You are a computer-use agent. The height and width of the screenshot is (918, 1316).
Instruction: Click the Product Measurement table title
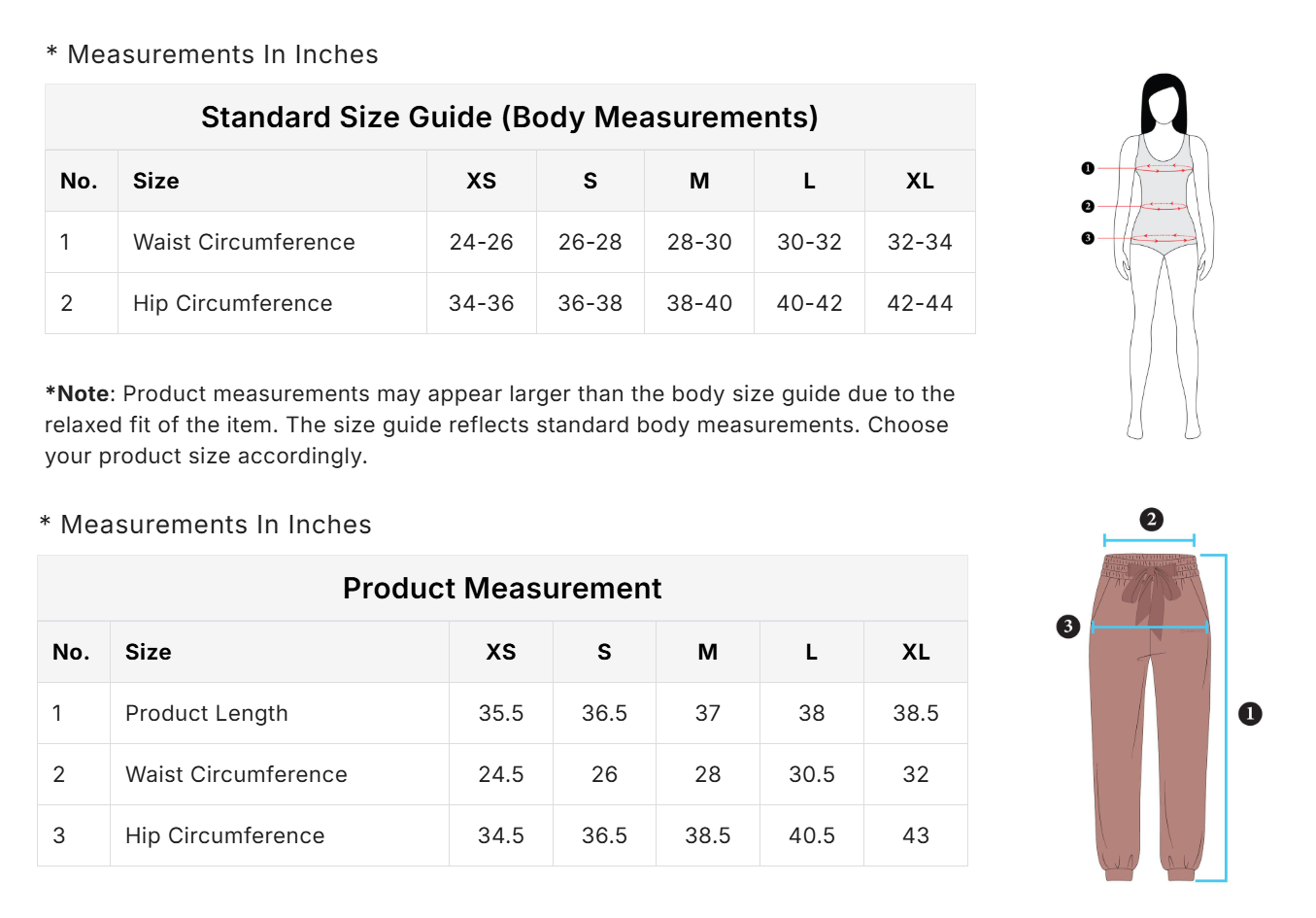pos(502,589)
